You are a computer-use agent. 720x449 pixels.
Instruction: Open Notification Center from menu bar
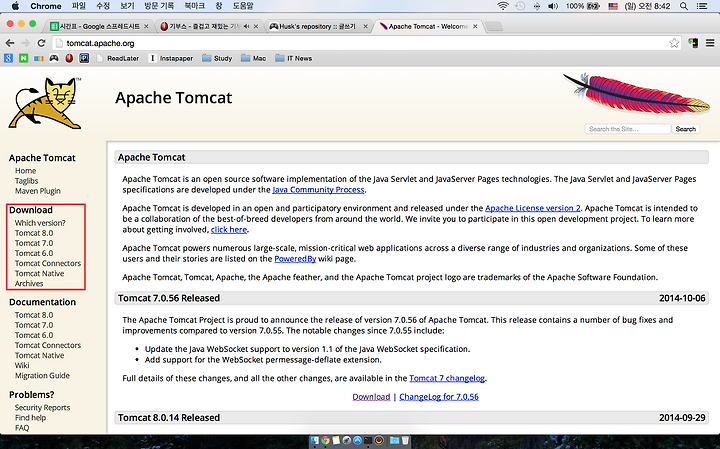pyautogui.click(x=702, y=6)
